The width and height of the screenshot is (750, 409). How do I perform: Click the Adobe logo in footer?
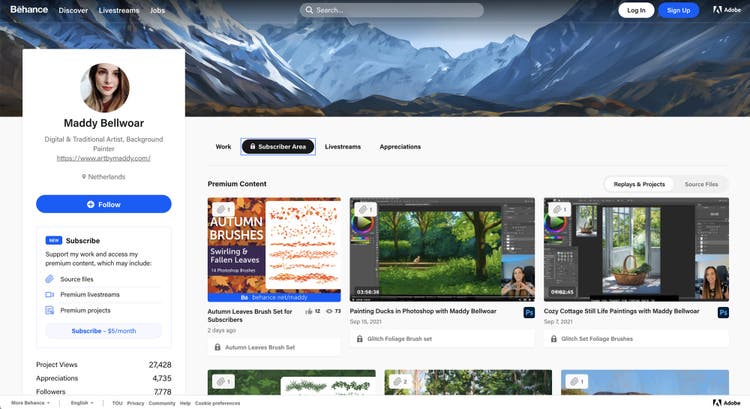(726, 402)
